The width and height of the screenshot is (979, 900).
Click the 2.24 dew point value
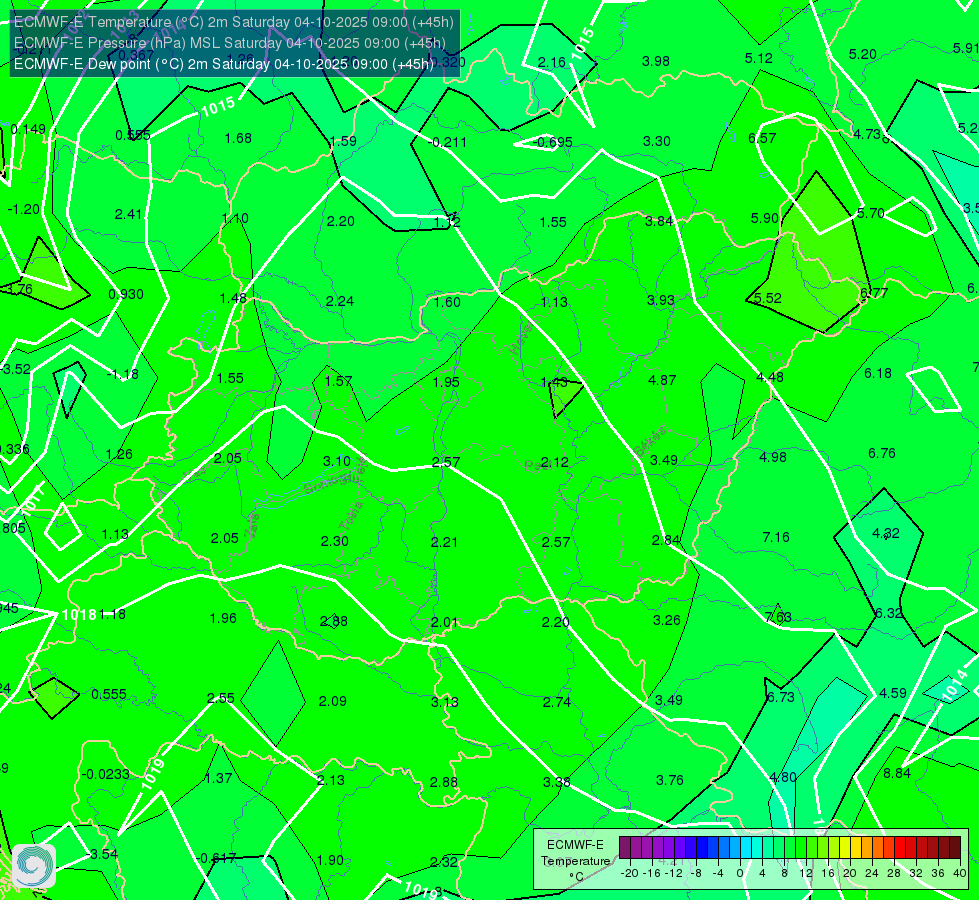[340, 301]
